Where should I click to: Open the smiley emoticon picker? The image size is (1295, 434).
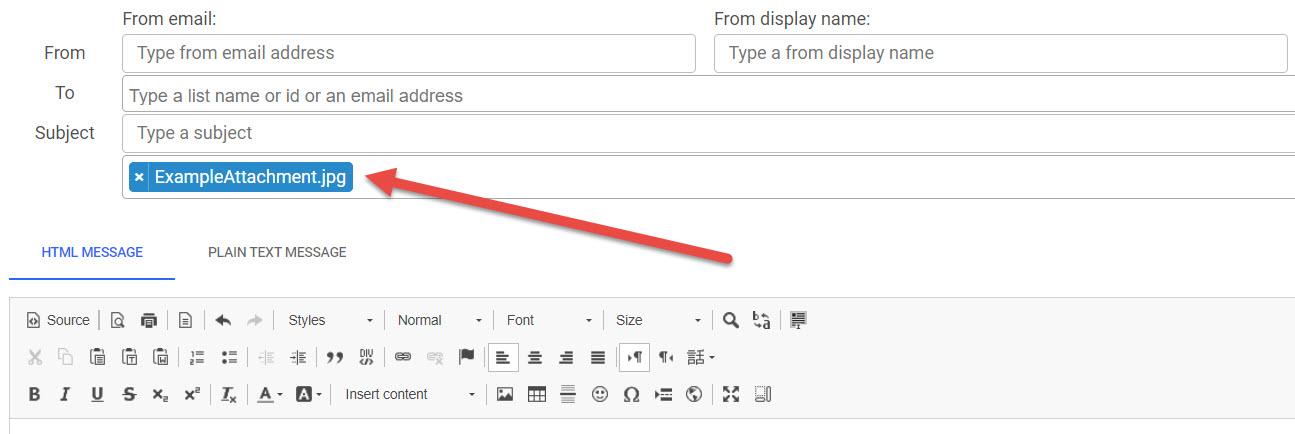(x=600, y=394)
